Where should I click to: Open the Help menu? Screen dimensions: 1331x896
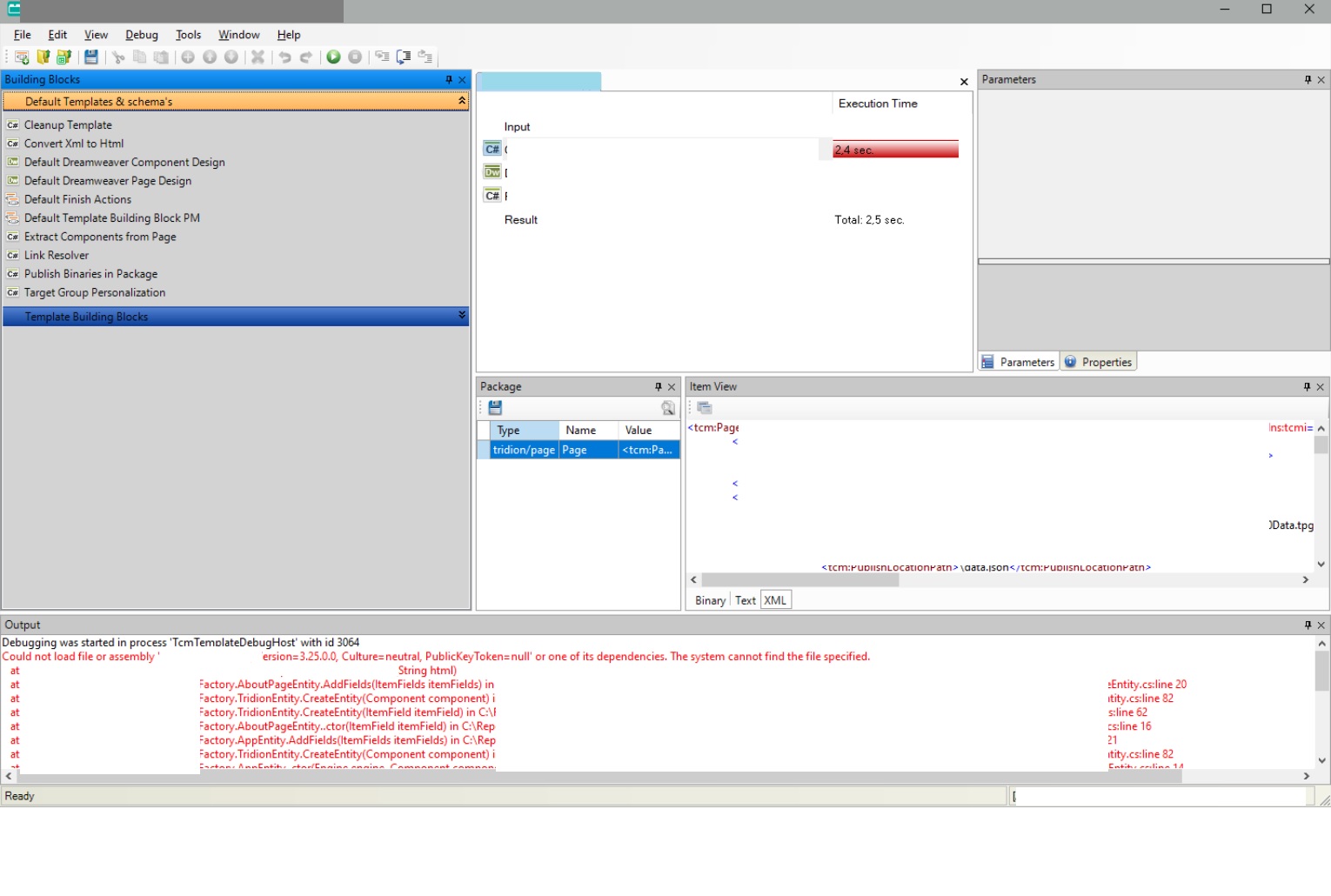click(x=289, y=35)
